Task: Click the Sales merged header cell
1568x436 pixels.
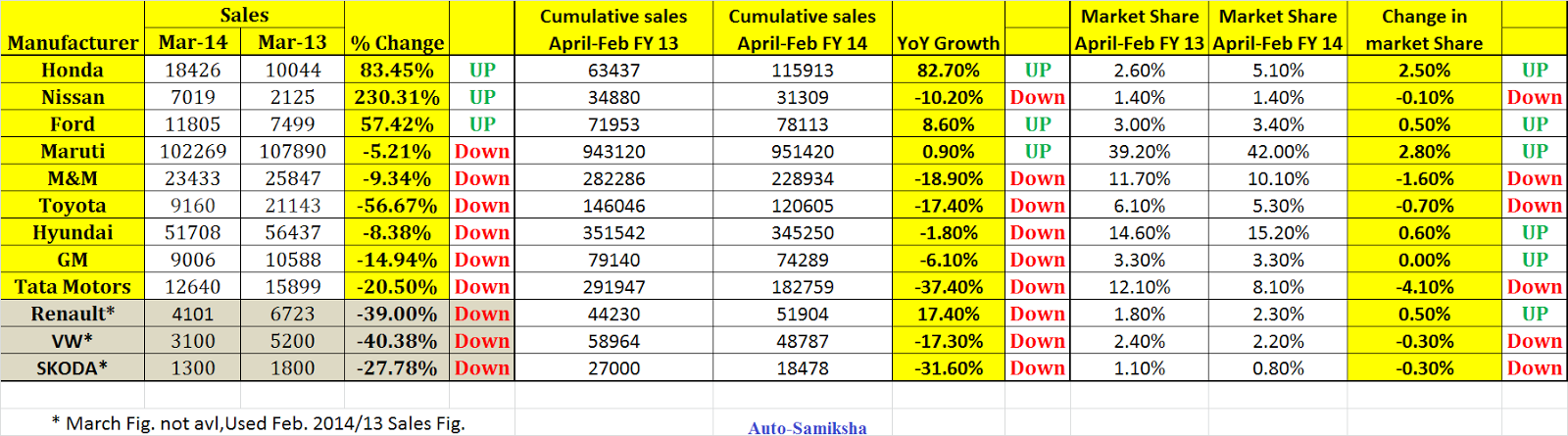Action: pyautogui.click(x=244, y=15)
